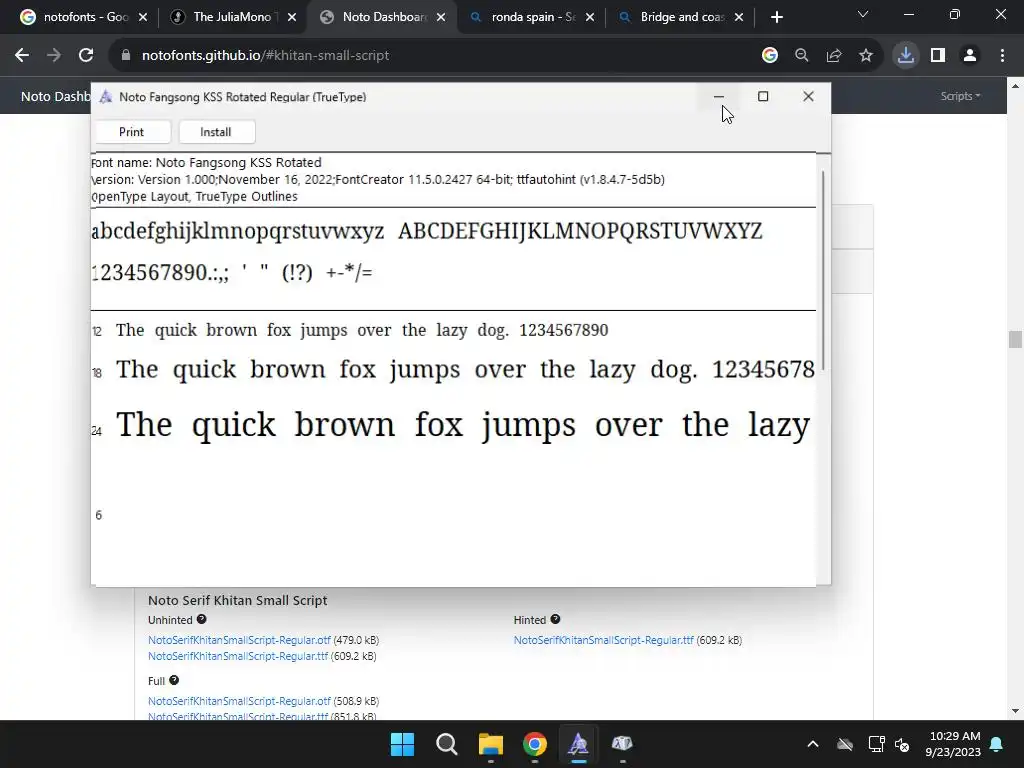Click the Font name line in viewer
Viewport: 1024px width, 768px height.
coord(206,162)
